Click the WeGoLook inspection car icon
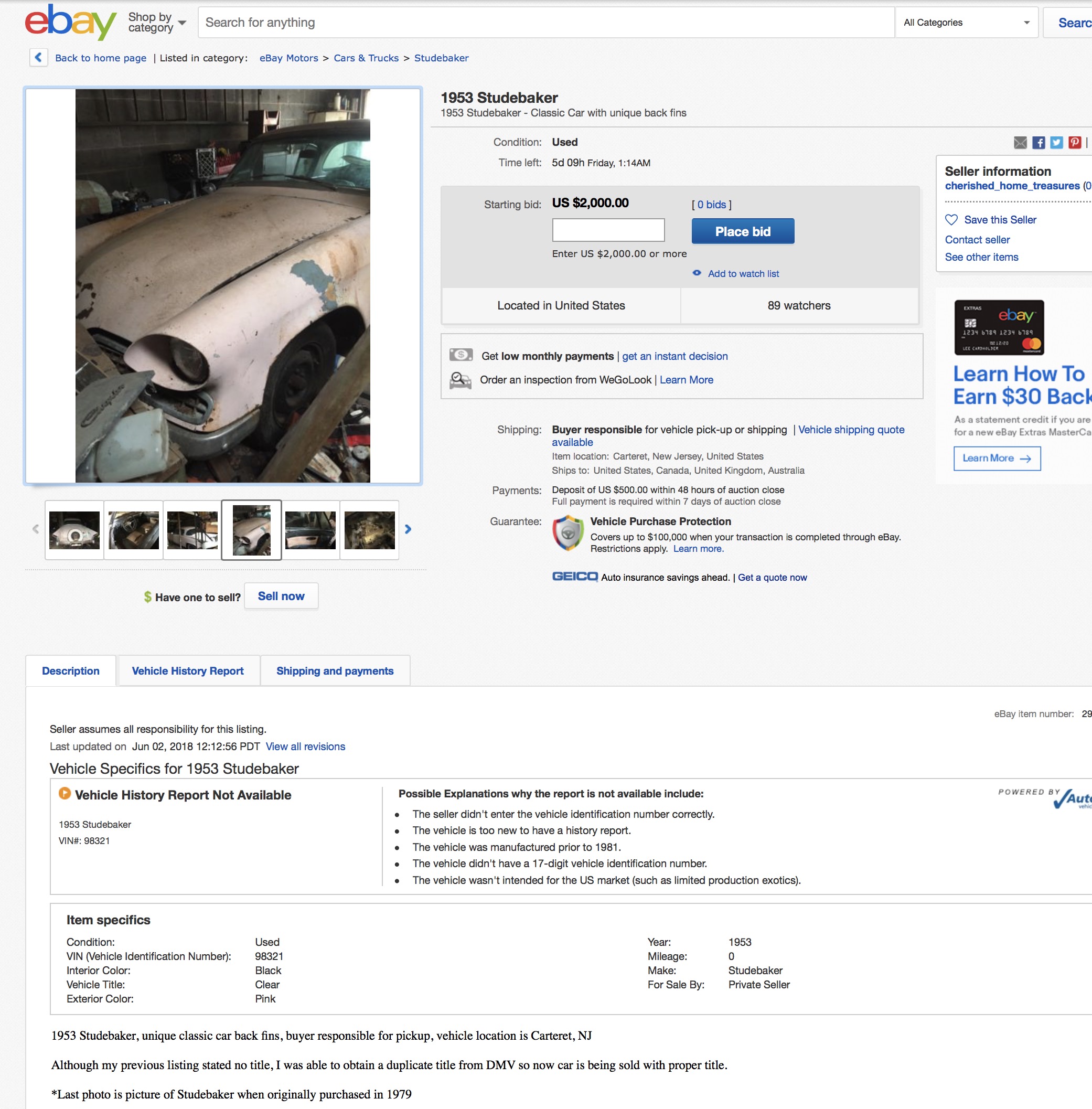The height and width of the screenshot is (1109, 1092). pyautogui.click(x=461, y=380)
